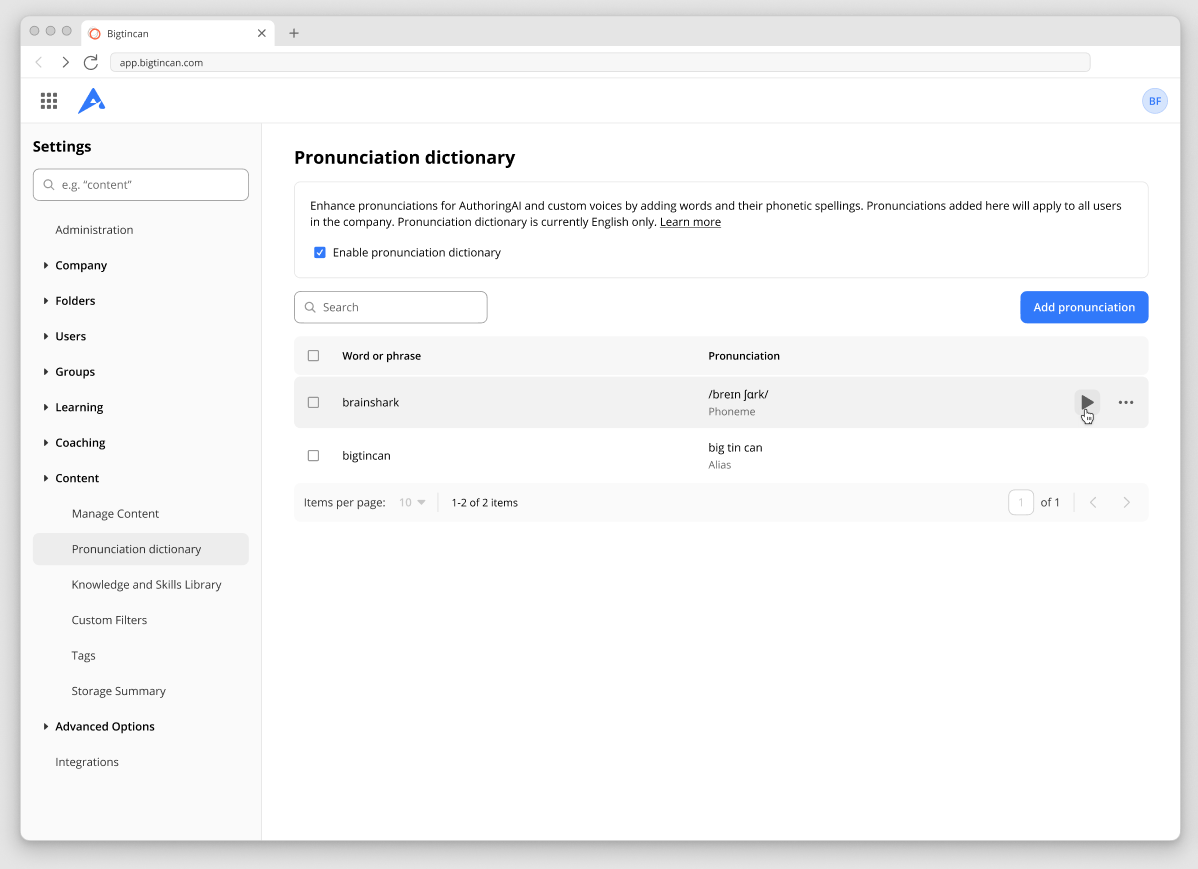
Task: Close the Bigtincan browser tab
Action: 262,34
